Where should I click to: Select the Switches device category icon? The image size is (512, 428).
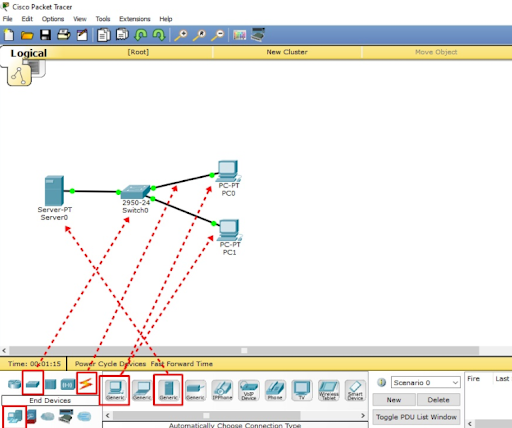pyautogui.click(x=33, y=384)
